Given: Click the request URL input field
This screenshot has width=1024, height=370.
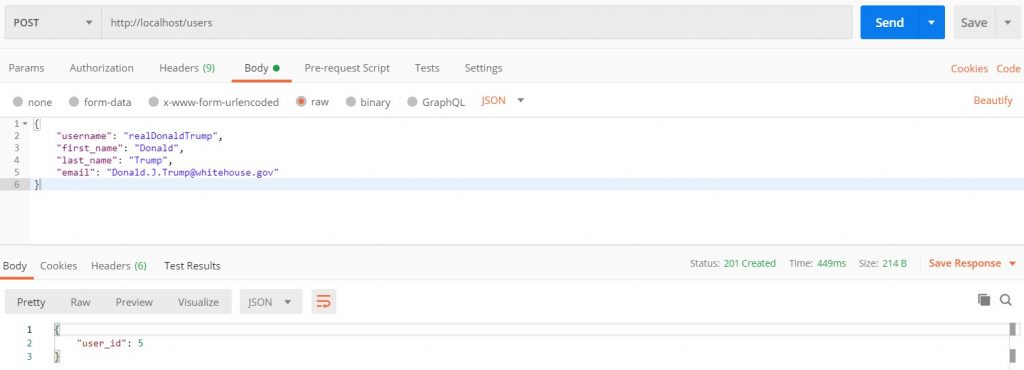Looking at the screenshot, I should [477, 22].
